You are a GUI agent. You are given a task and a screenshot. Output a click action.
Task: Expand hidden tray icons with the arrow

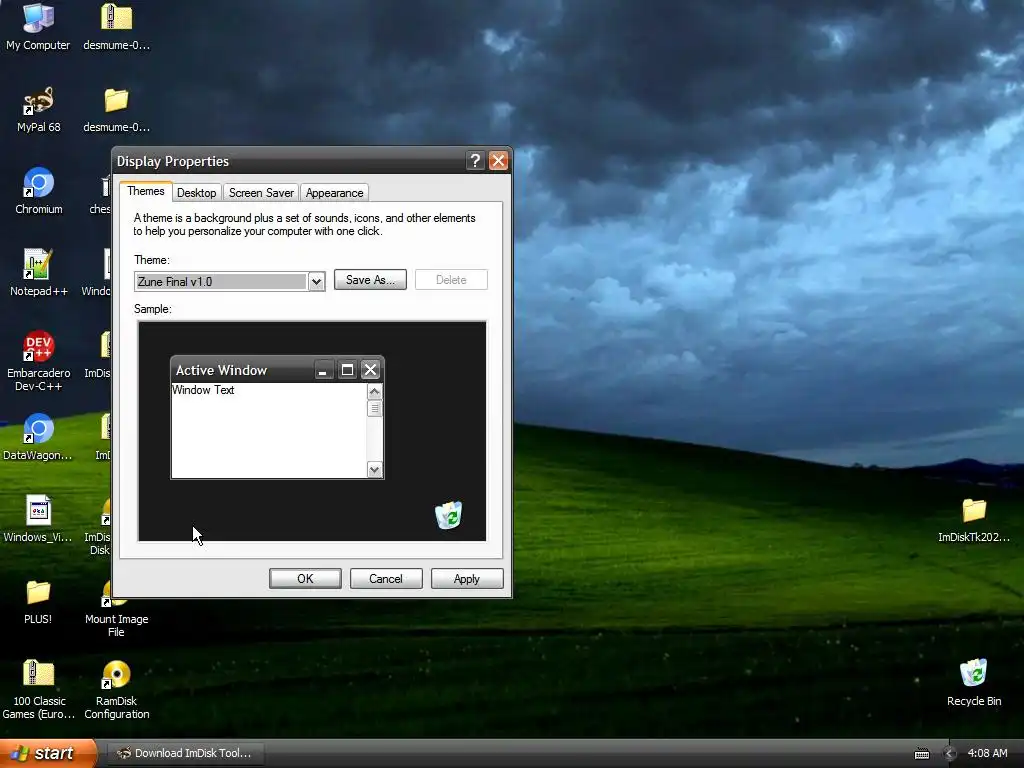pos(950,754)
